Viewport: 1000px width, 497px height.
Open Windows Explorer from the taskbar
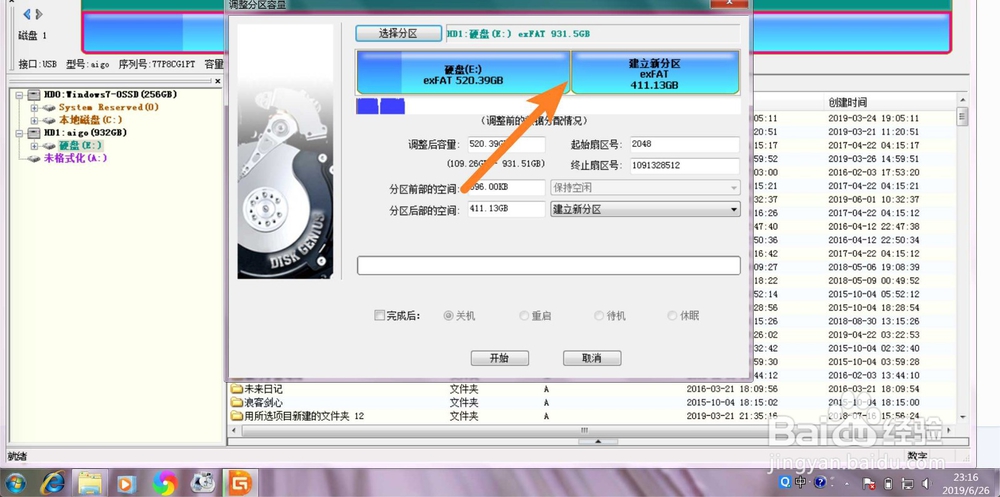pos(90,483)
